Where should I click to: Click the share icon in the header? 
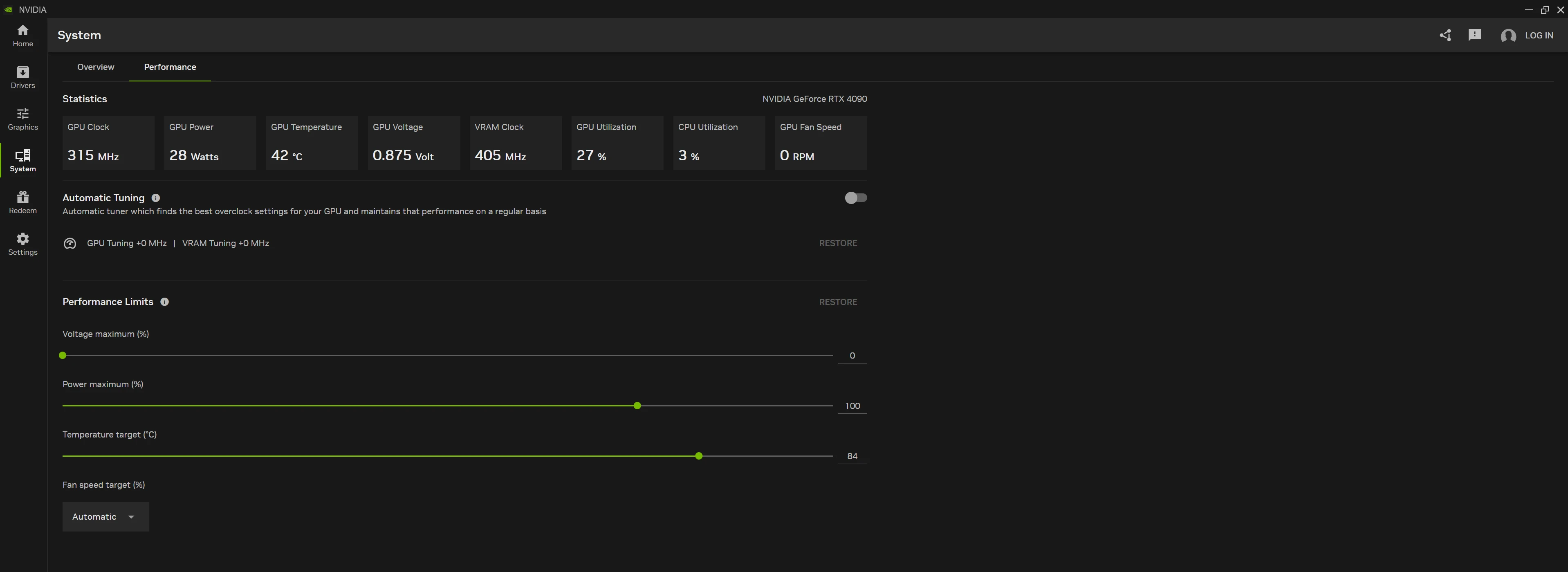(1446, 35)
